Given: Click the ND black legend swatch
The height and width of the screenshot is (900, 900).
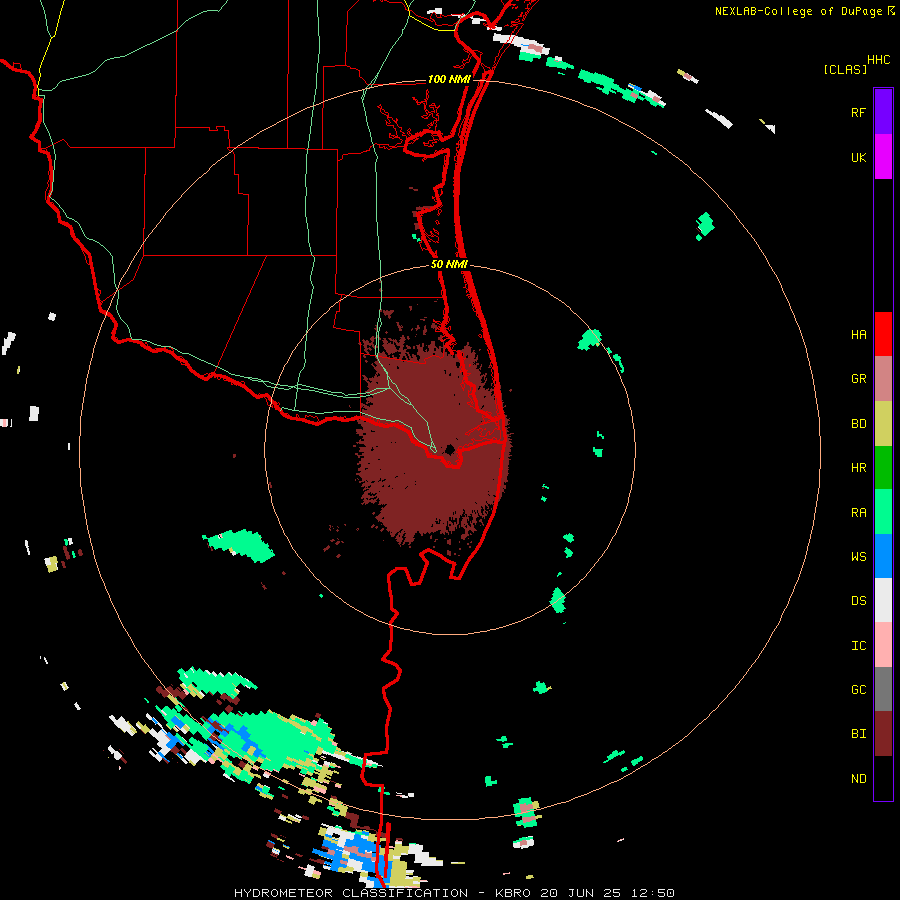Looking at the screenshot, I should (x=883, y=778).
